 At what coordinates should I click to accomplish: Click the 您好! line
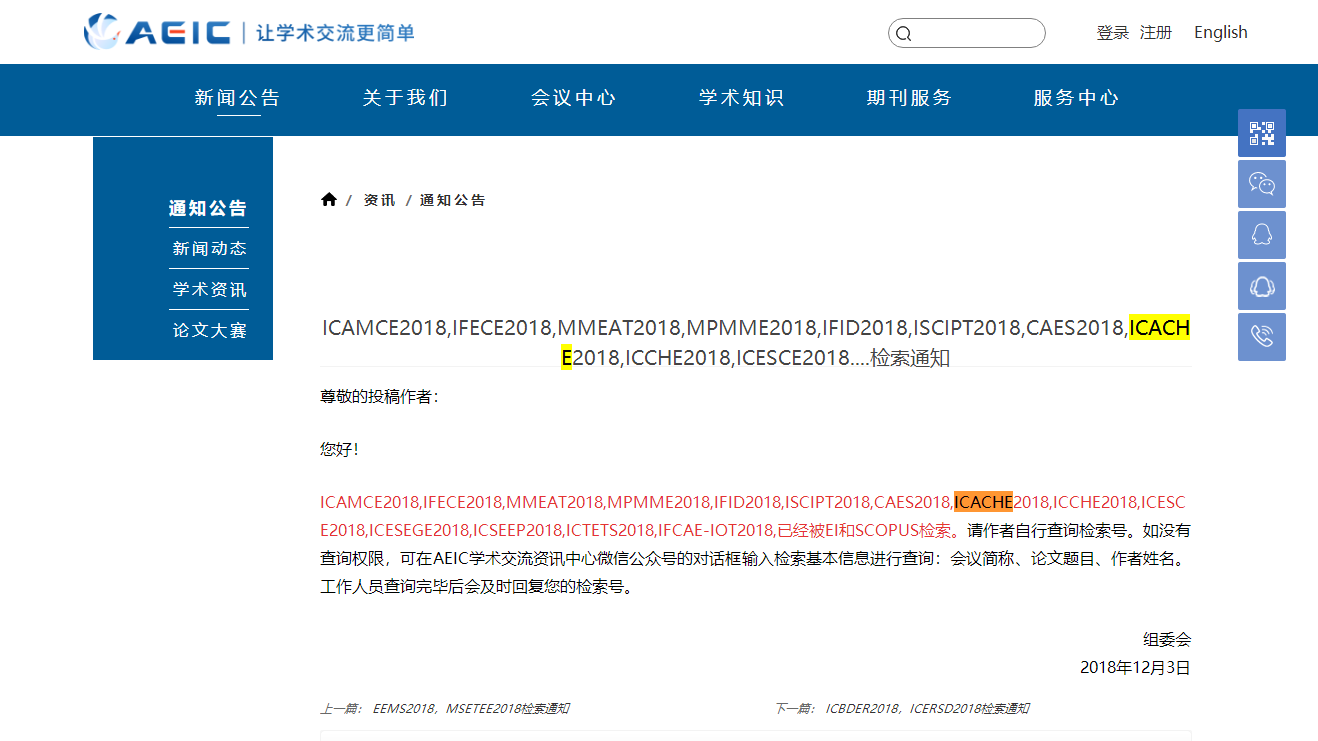tap(339, 450)
